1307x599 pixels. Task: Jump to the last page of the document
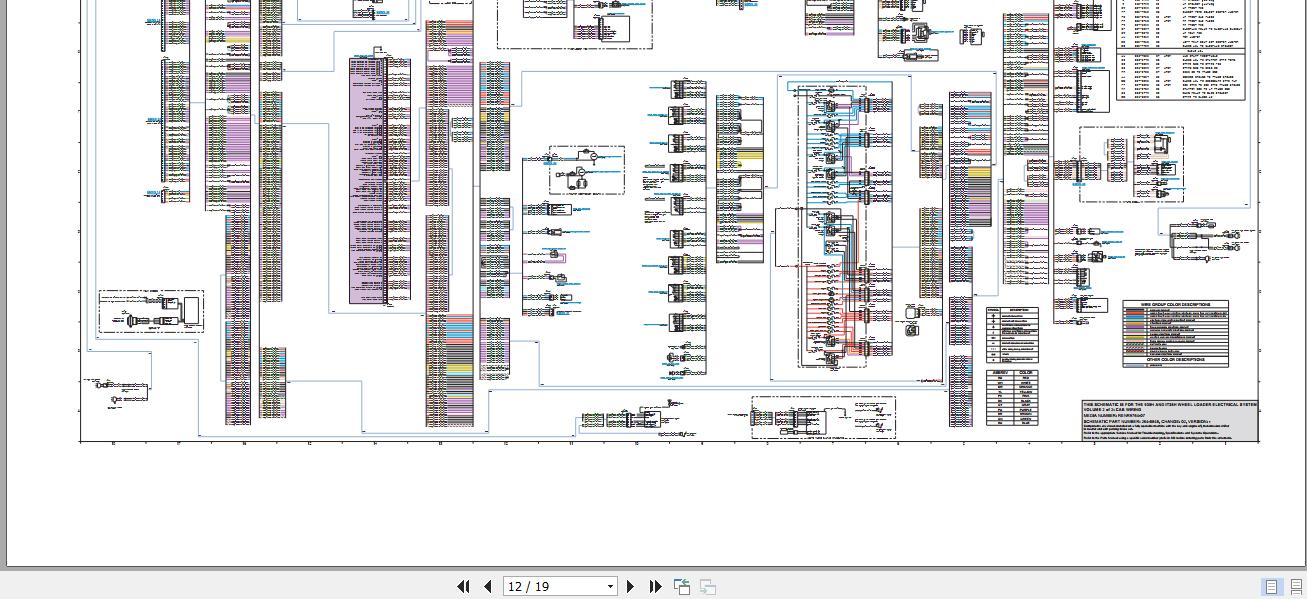655,587
